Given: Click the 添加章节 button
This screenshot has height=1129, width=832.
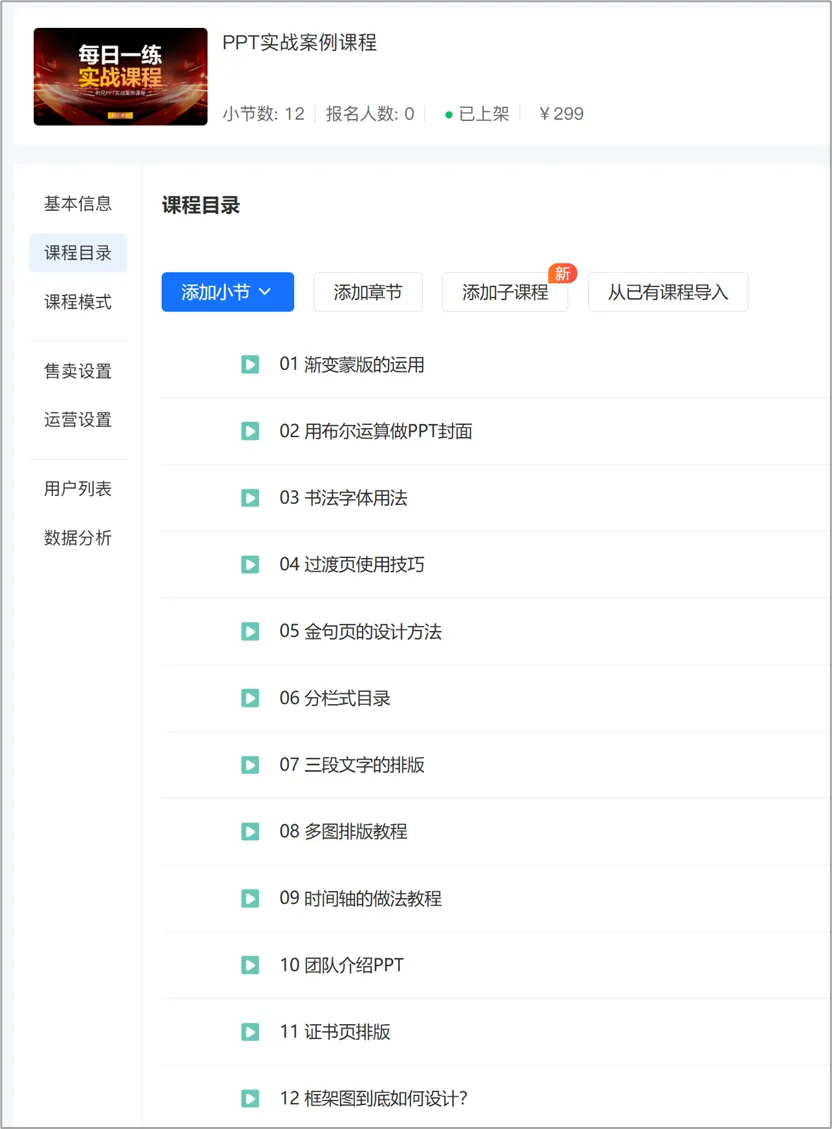Looking at the screenshot, I should [368, 292].
